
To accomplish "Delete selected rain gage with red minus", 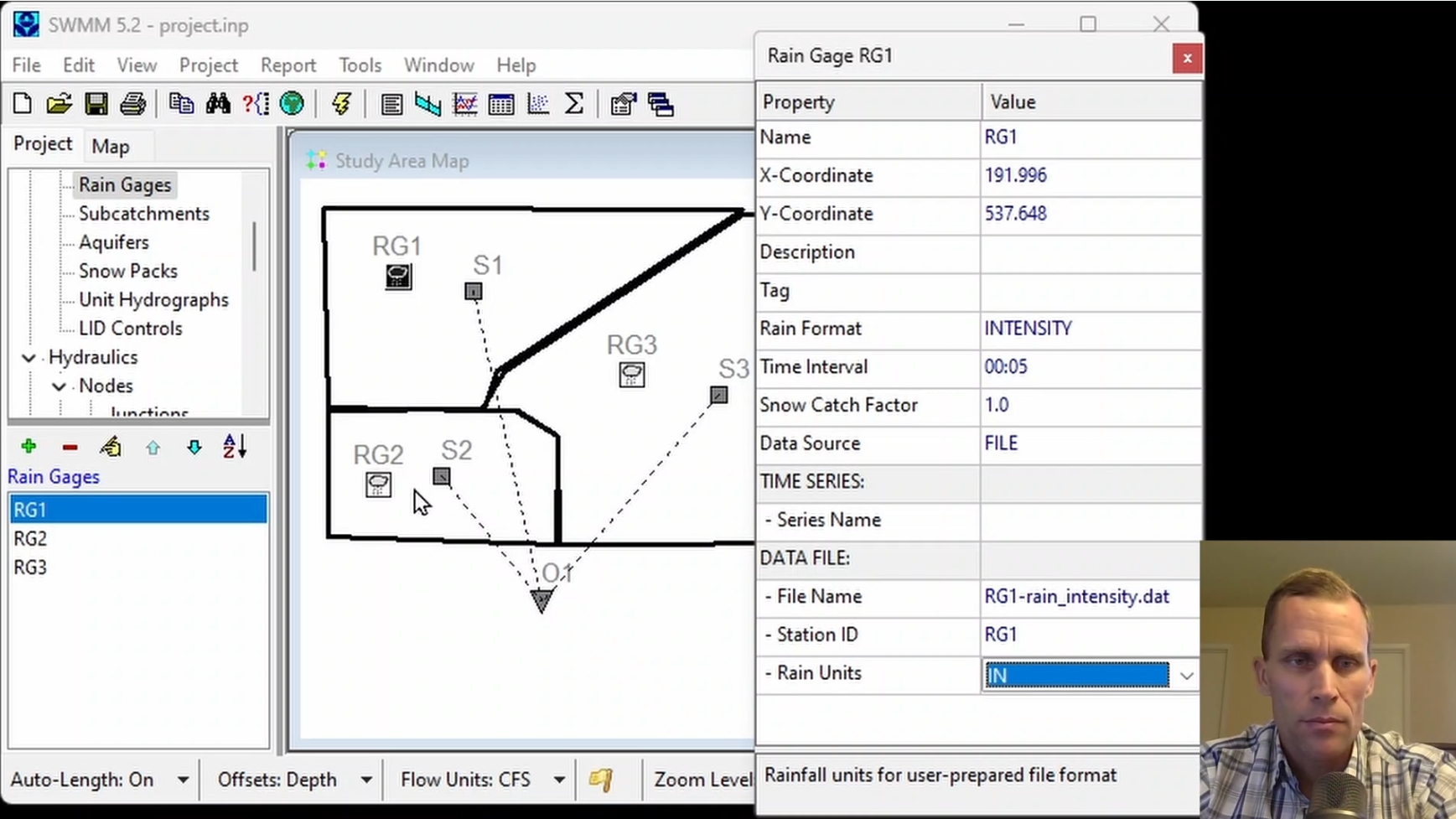I will click(70, 448).
